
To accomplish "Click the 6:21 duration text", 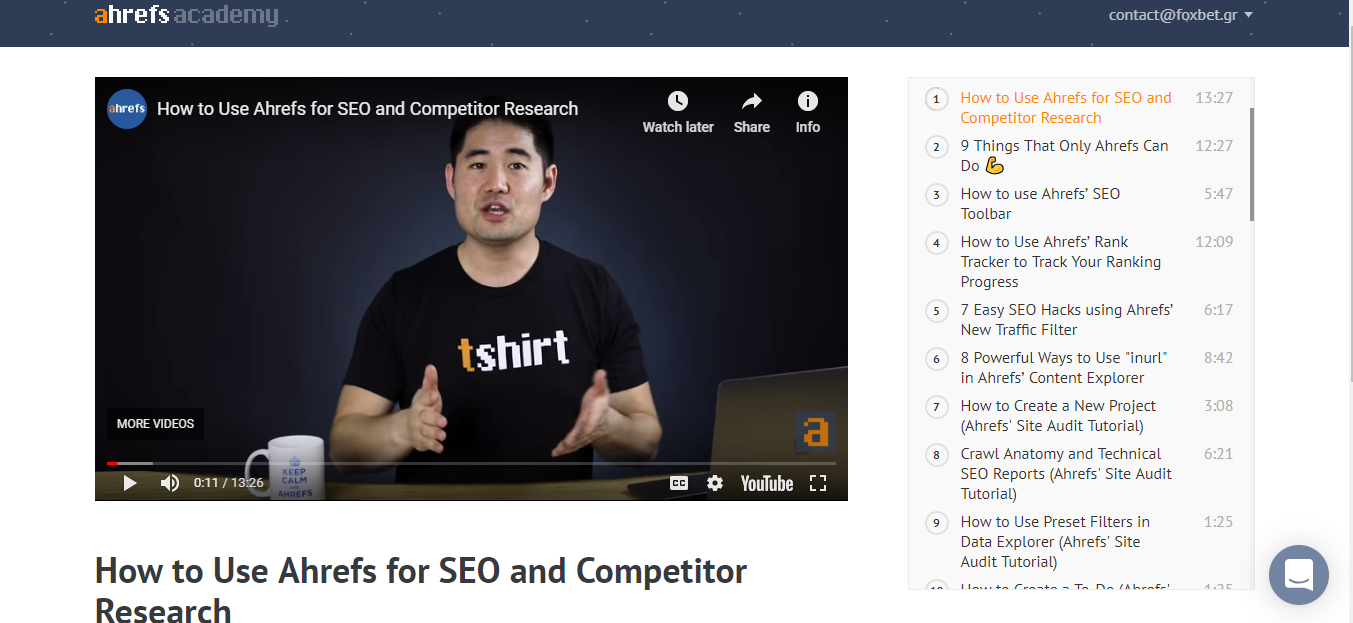I will pos(1218,454).
